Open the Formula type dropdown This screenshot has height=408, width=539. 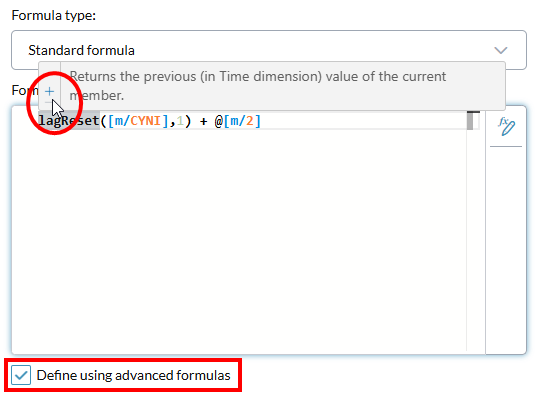(269, 50)
